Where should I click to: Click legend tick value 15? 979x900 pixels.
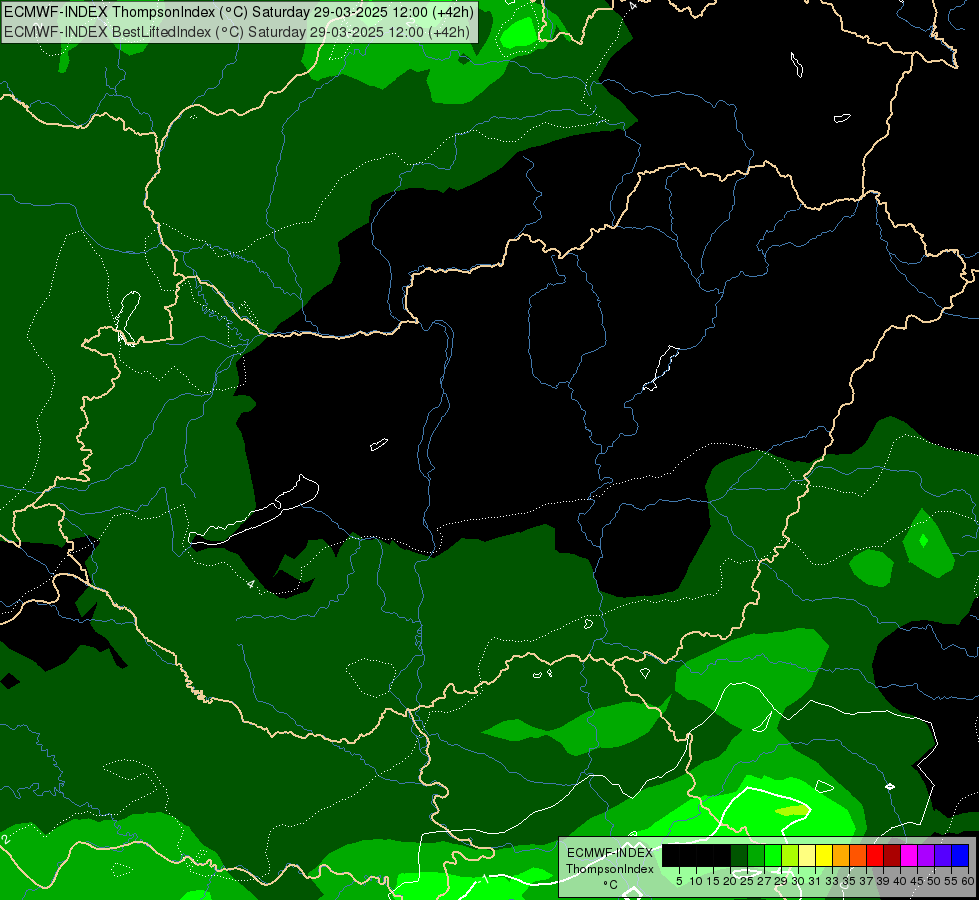click(713, 881)
